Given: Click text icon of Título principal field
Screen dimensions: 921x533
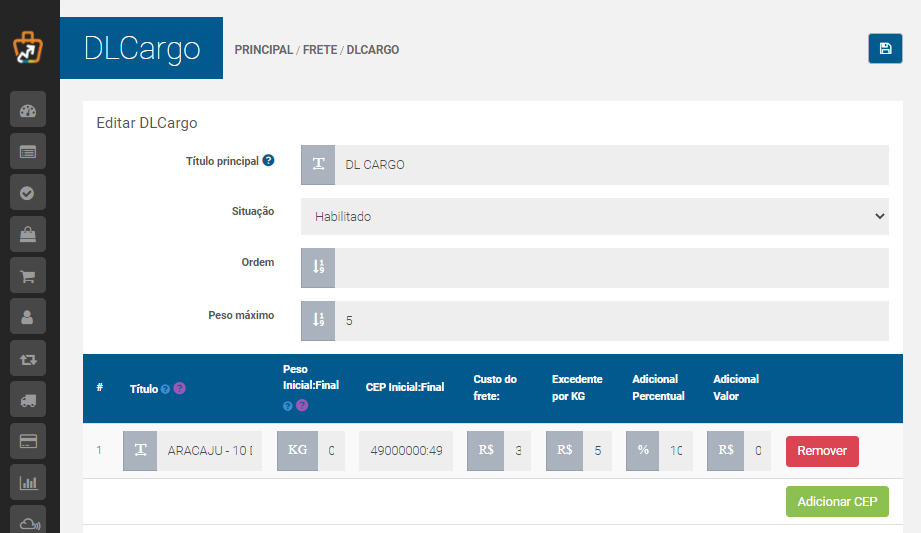Looking at the screenshot, I should pos(318,165).
